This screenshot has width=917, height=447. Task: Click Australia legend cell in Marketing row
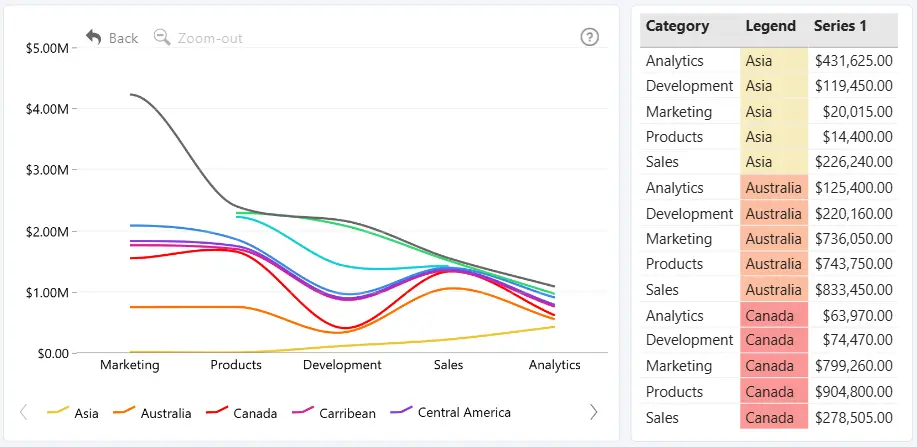tap(774, 239)
